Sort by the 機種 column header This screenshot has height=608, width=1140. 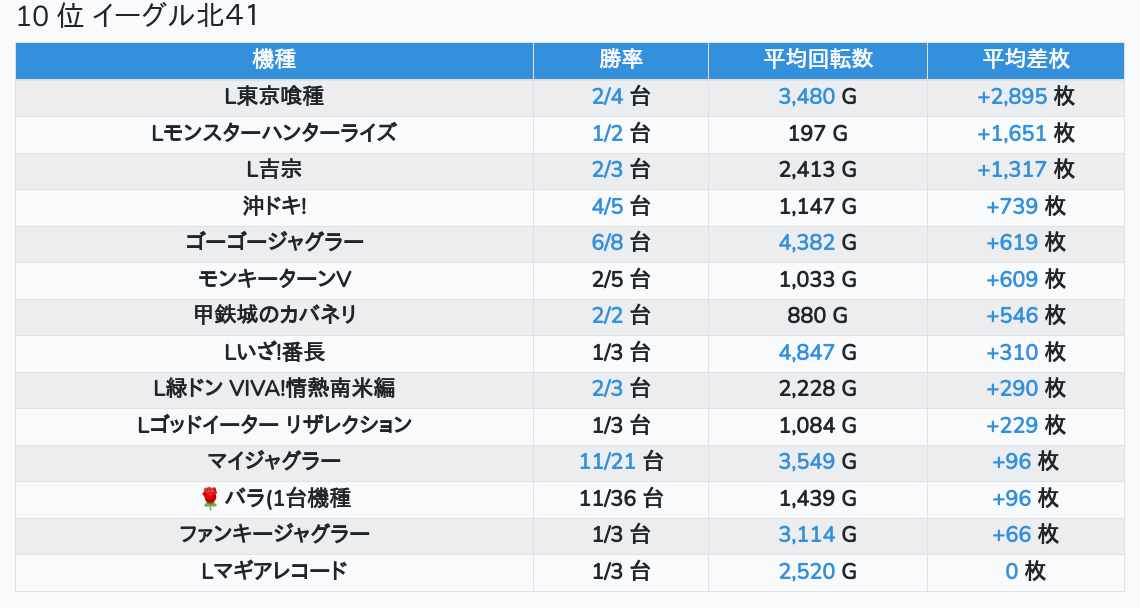tap(274, 60)
